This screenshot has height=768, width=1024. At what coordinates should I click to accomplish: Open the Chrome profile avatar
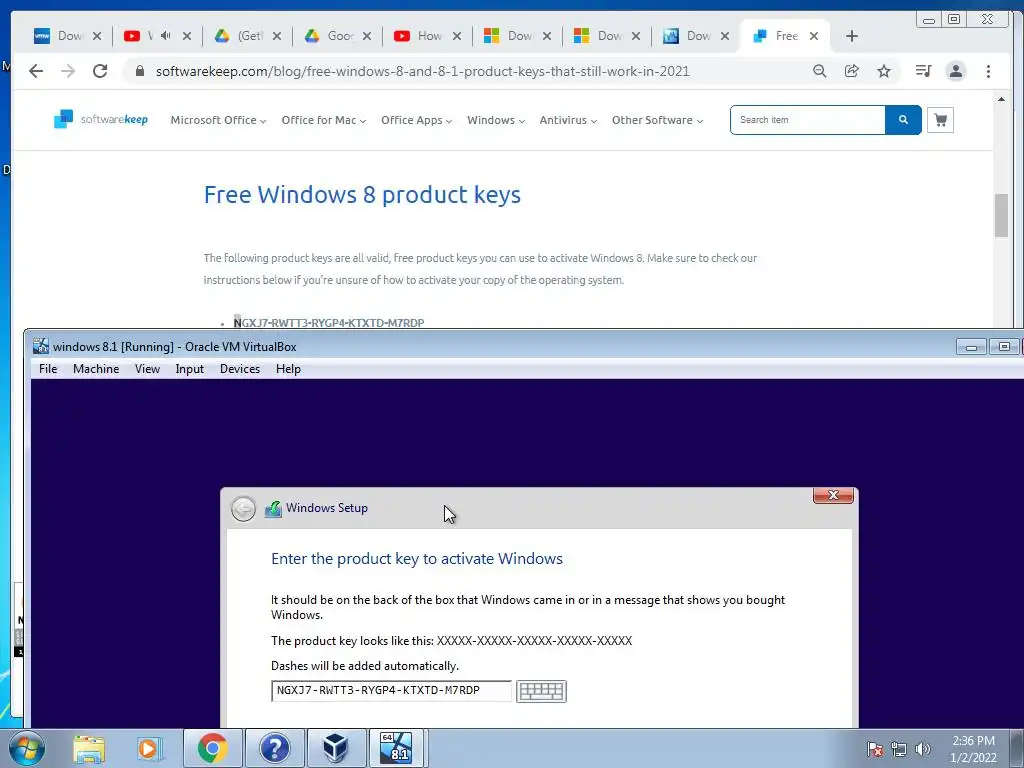click(x=955, y=71)
